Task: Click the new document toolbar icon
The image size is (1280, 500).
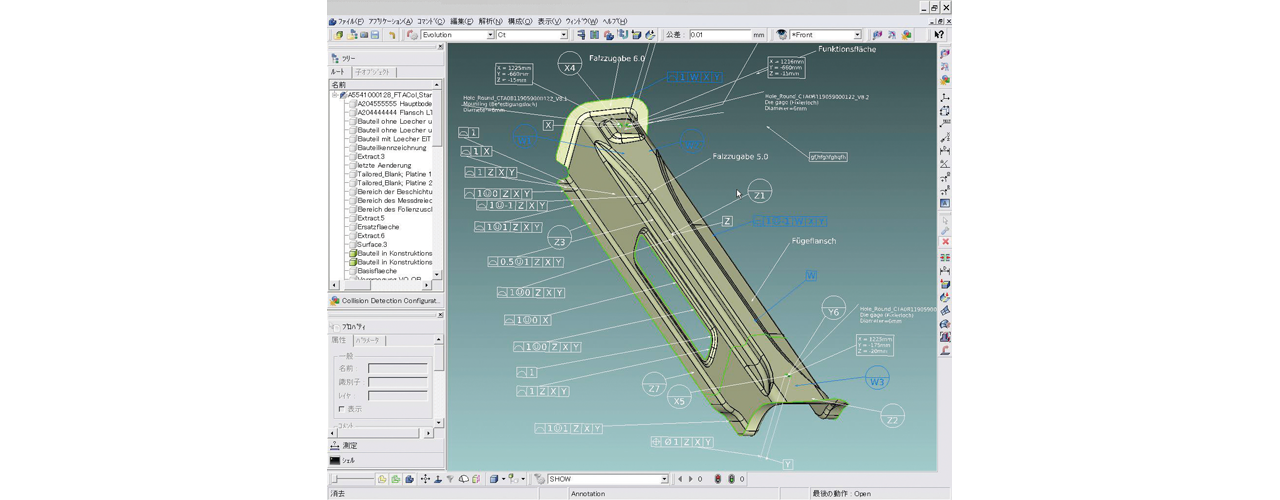Action: 339,35
